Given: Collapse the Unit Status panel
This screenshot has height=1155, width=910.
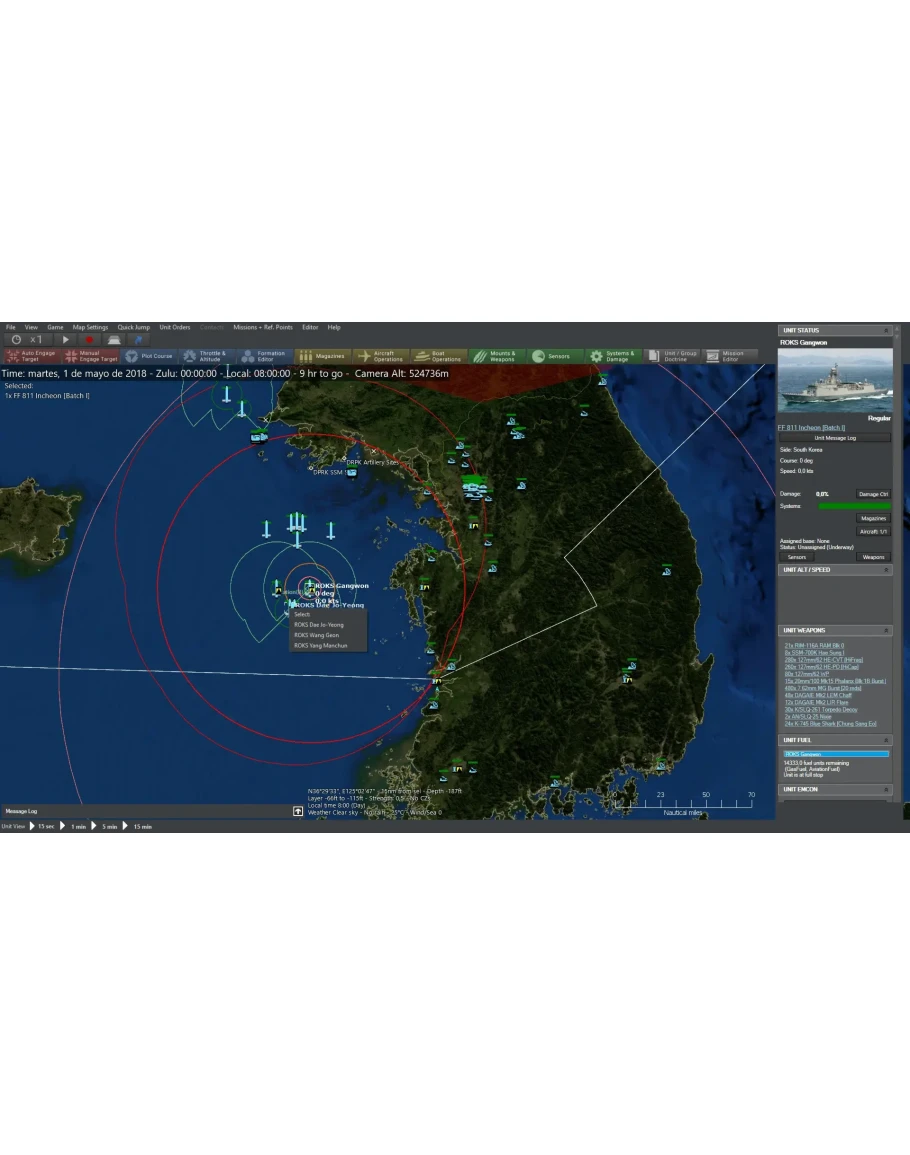Looking at the screenshot, I should [x=885, y=330].
